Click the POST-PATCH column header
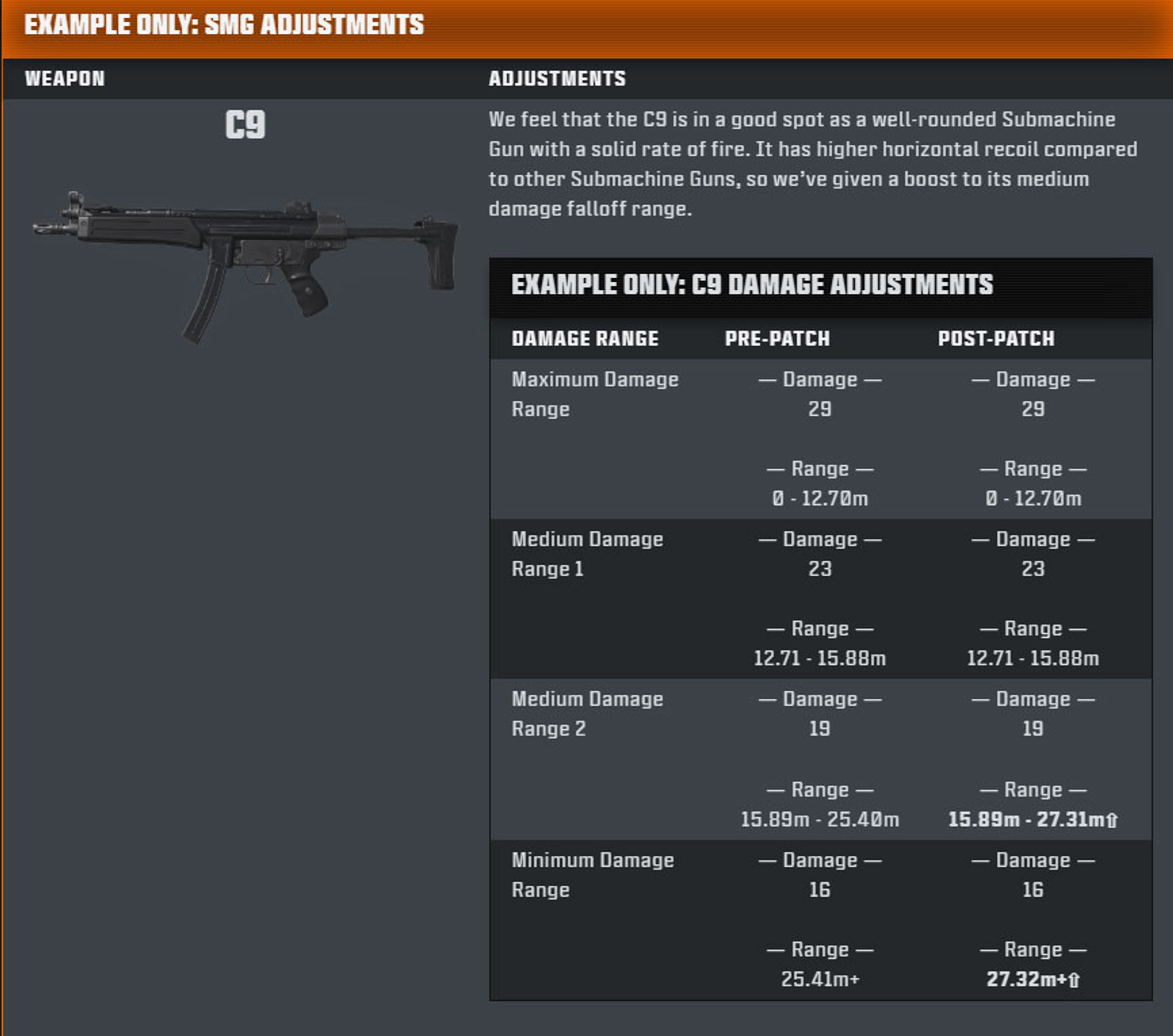This screenshot has width=1173, height=1036. (996, 339)
